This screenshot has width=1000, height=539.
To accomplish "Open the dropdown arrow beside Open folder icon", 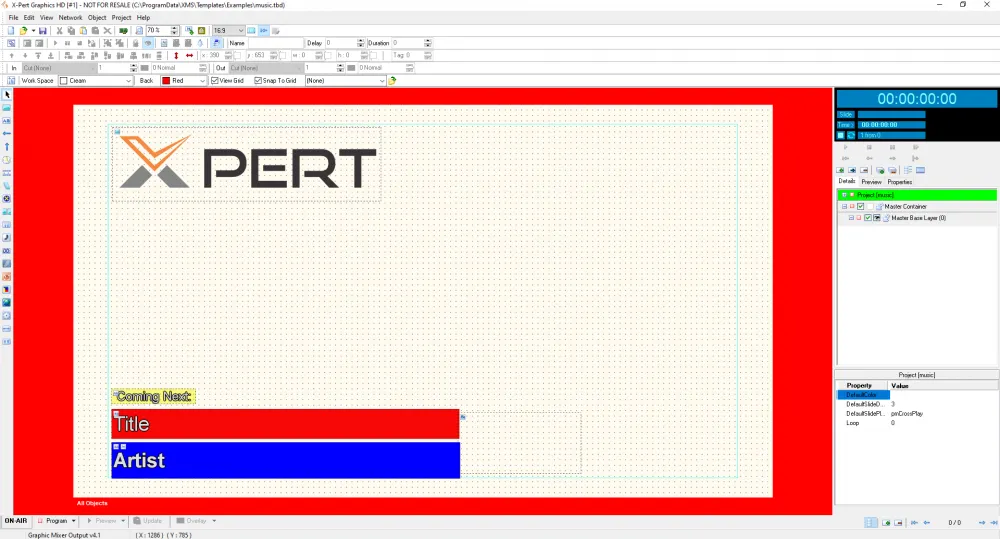I will point(33,31).
